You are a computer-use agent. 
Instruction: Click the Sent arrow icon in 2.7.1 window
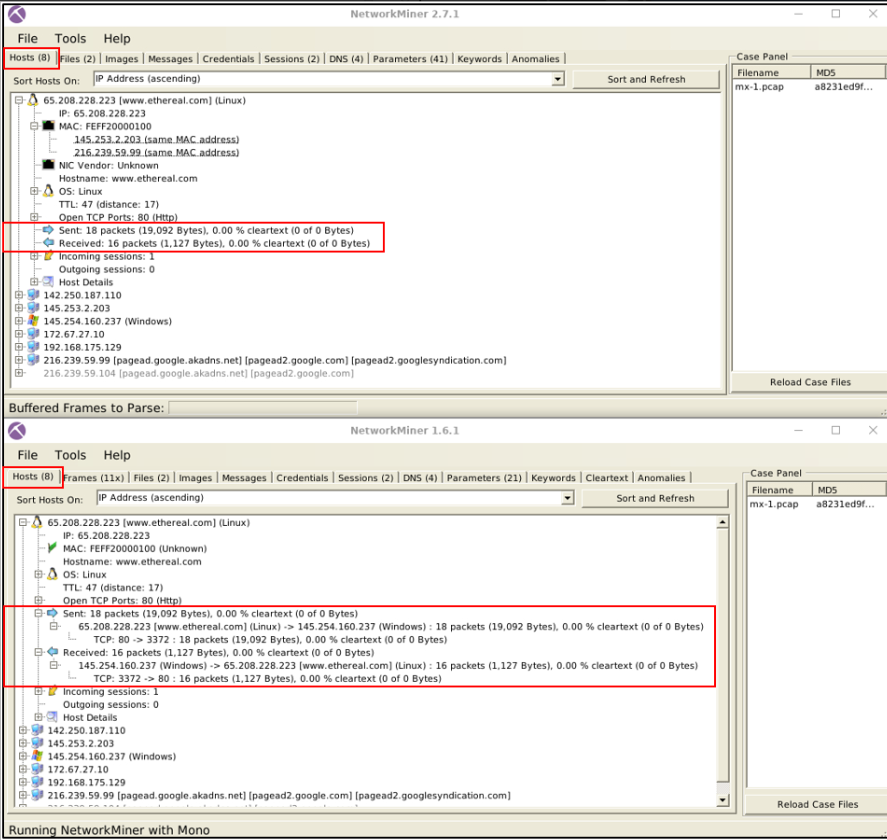[x=49, y=230]
